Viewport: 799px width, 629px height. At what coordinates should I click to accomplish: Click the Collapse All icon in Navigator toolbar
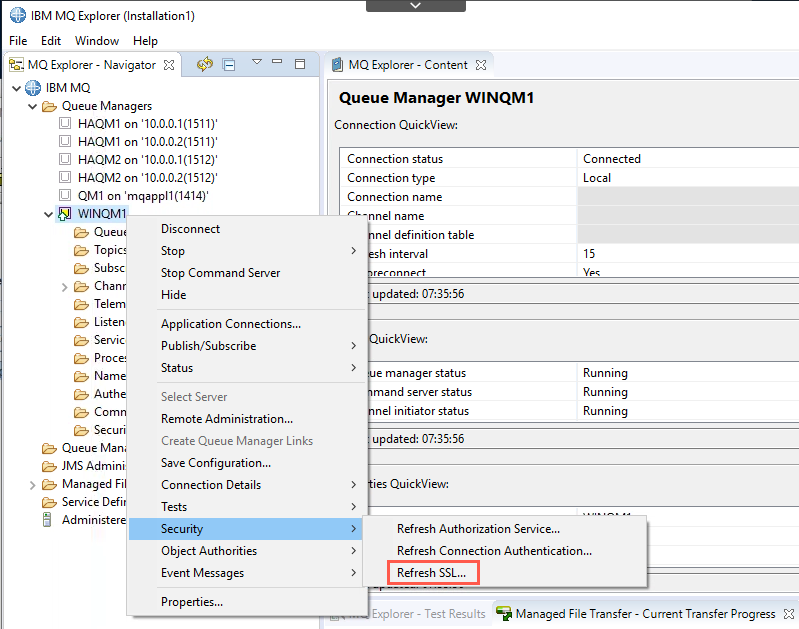tap(229, 65)
